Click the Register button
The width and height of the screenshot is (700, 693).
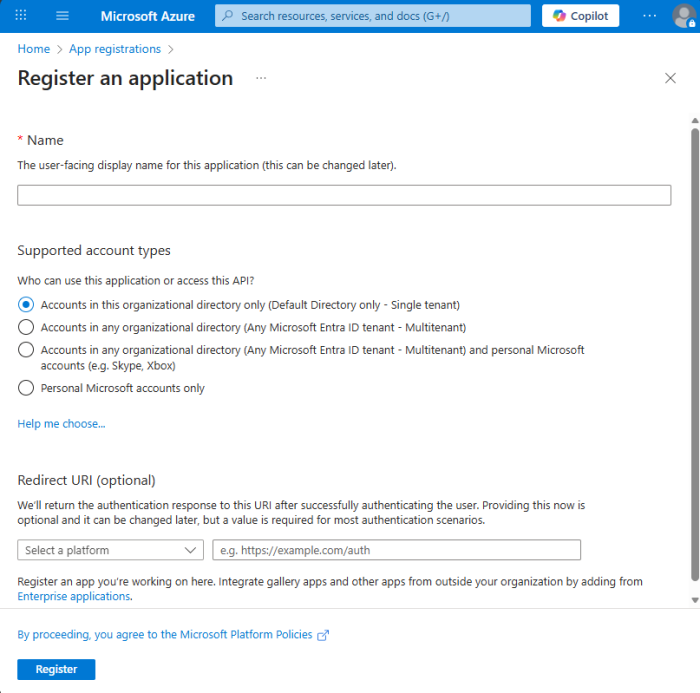tap(56, 669)
